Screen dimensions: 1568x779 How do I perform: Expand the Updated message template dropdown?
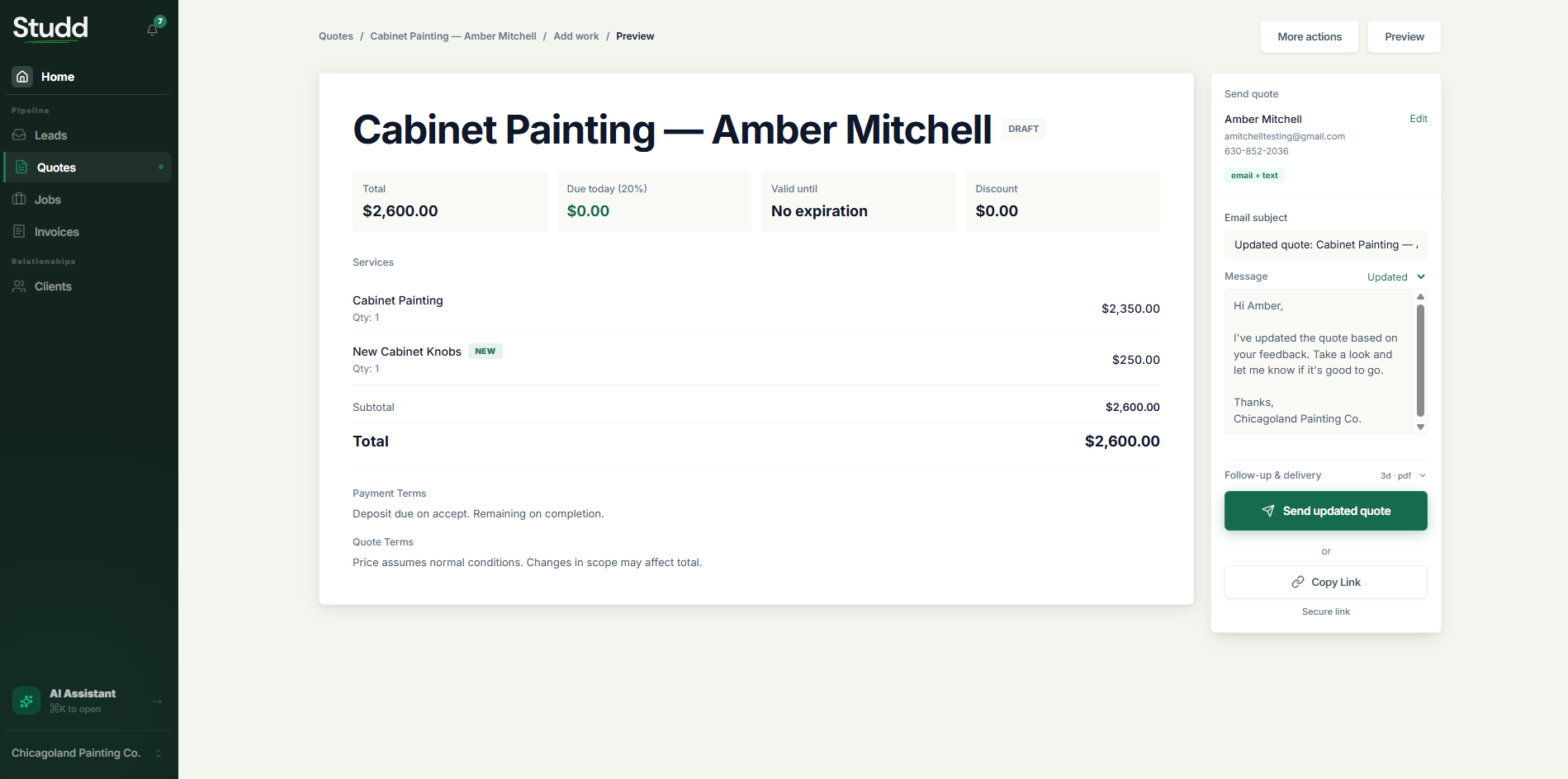(1396, 276)
